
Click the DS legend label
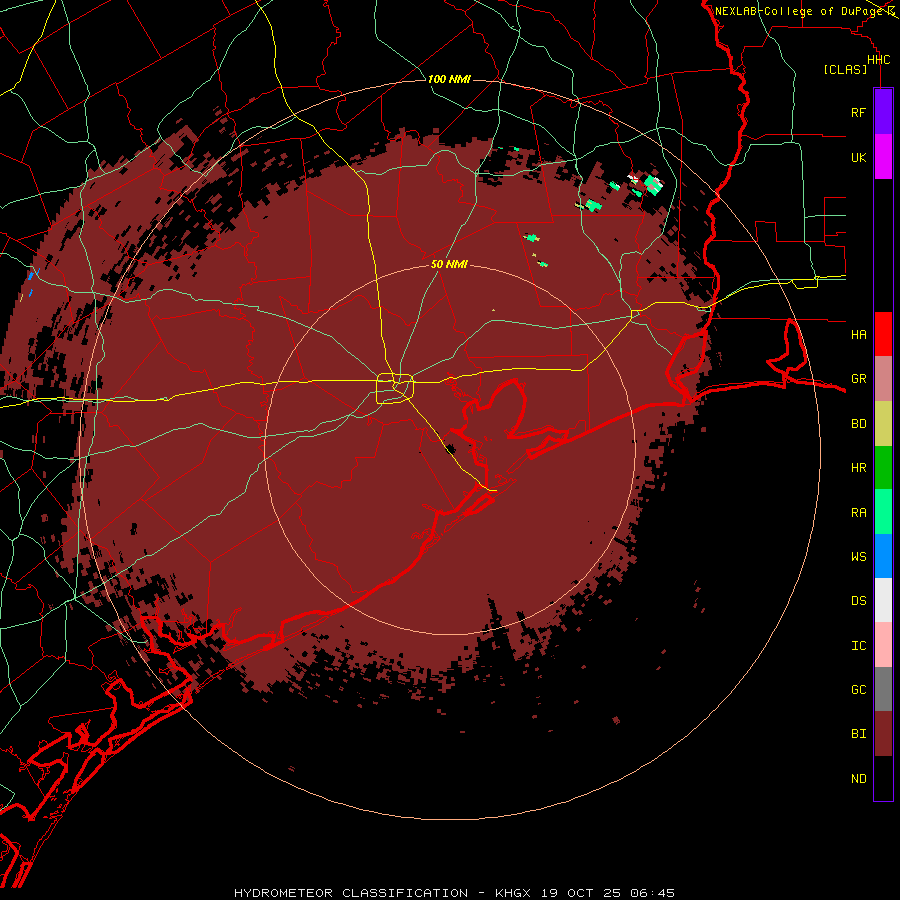point(858,601)
